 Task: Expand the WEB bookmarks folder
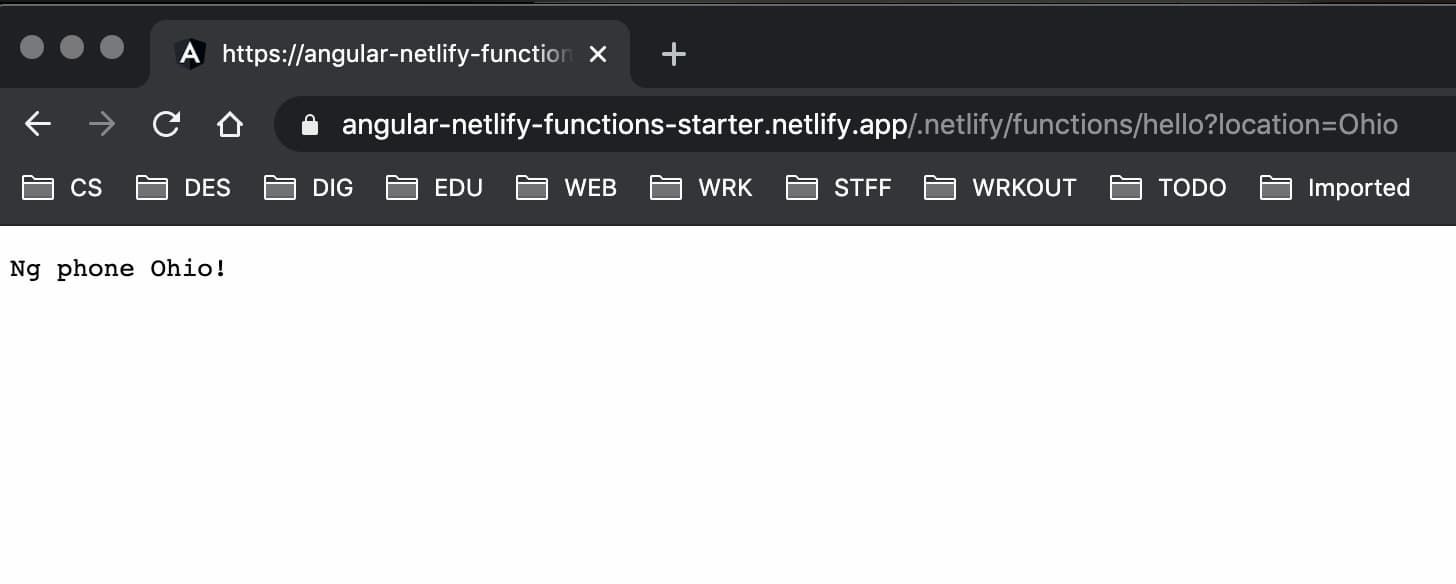click(x=566, y=188)
